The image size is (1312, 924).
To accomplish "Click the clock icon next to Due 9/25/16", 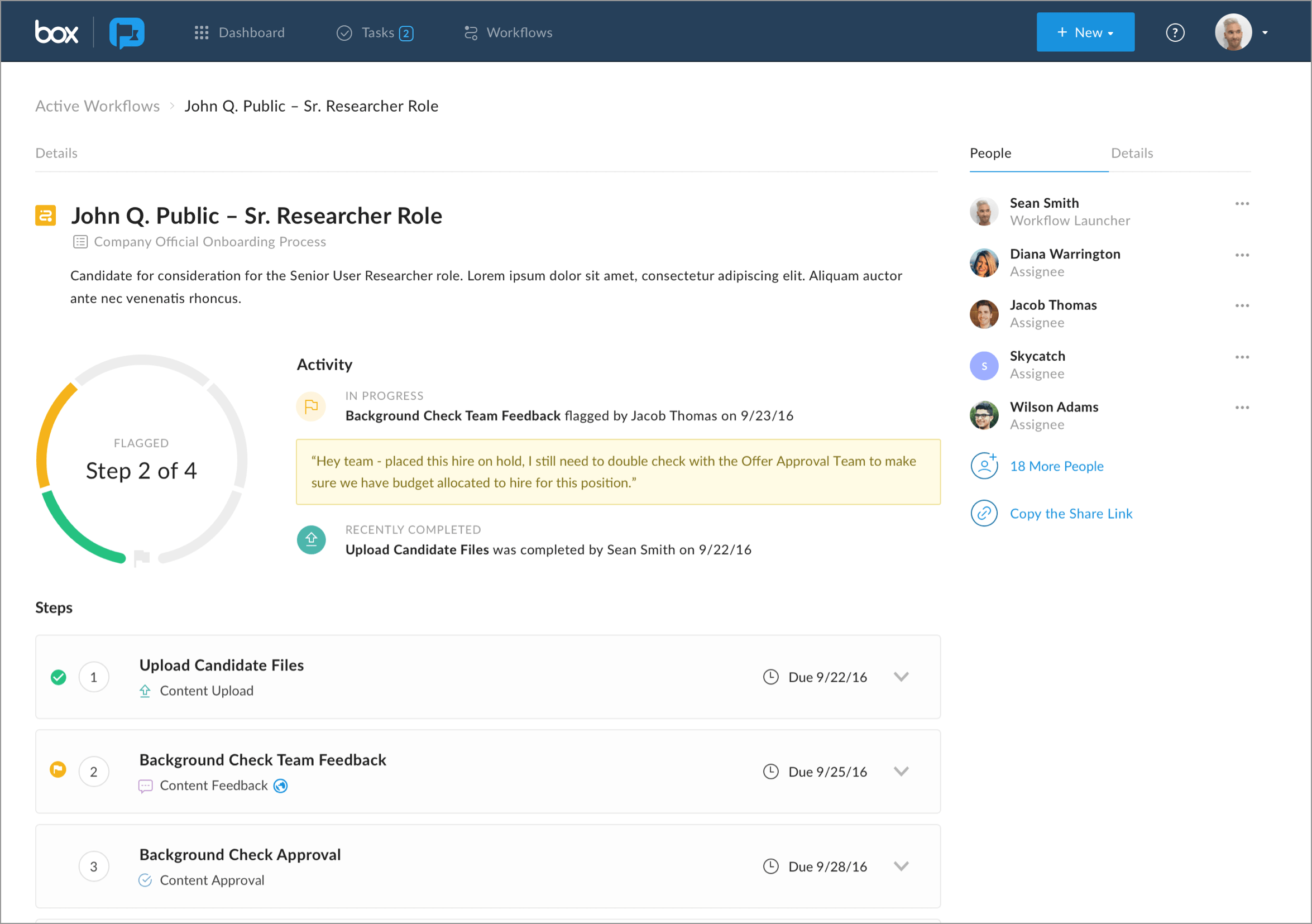I will click(x=770, y=771).
